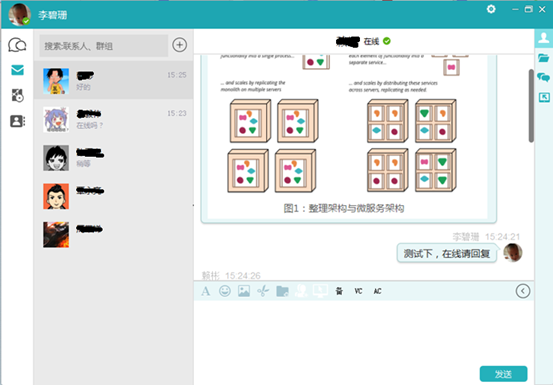Select the VC toolbar button

(x=358, y=291)
